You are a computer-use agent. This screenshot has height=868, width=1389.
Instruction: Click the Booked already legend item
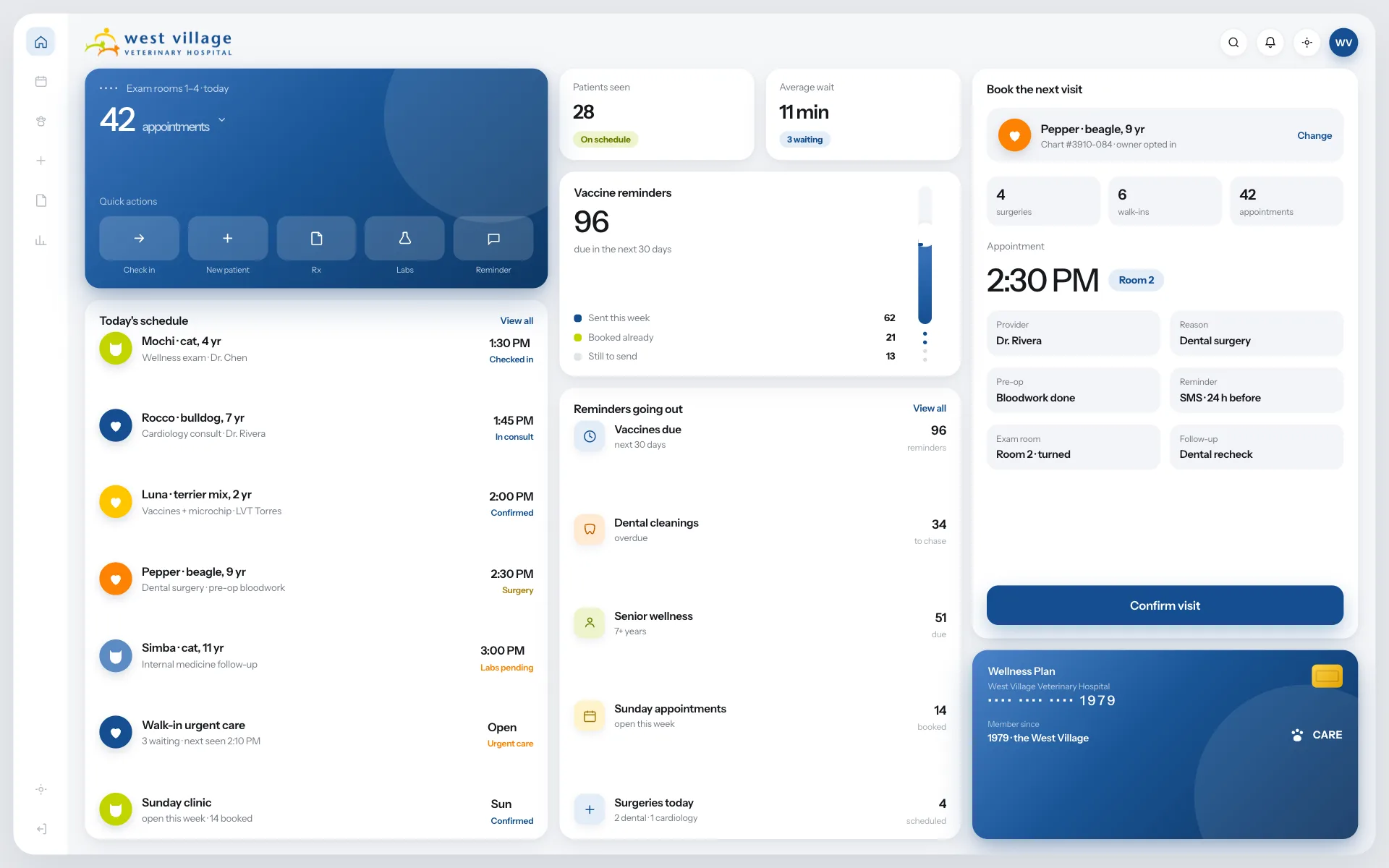[x=734, y=338]
